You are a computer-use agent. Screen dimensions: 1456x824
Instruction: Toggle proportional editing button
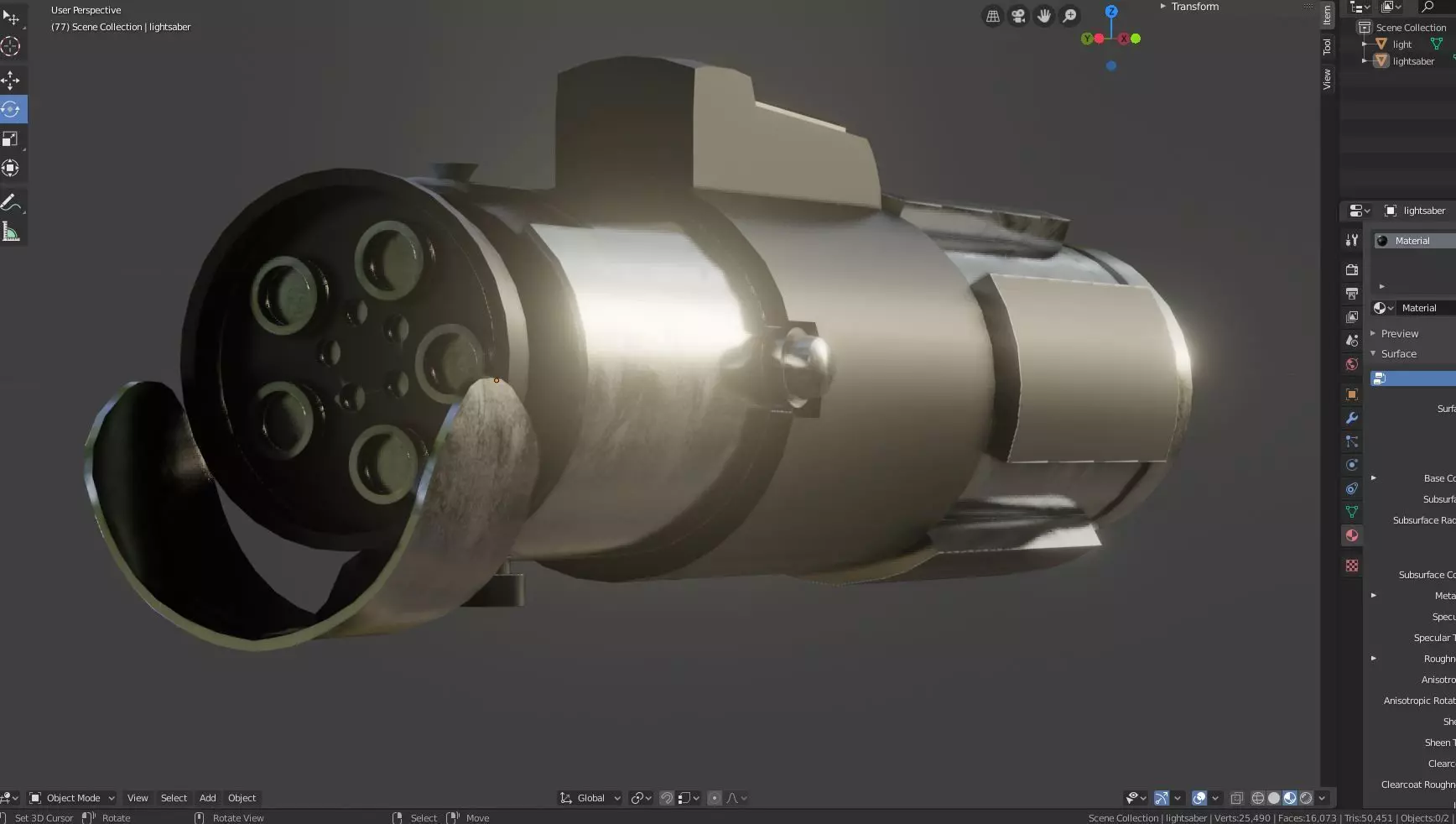tap(714, 798)
